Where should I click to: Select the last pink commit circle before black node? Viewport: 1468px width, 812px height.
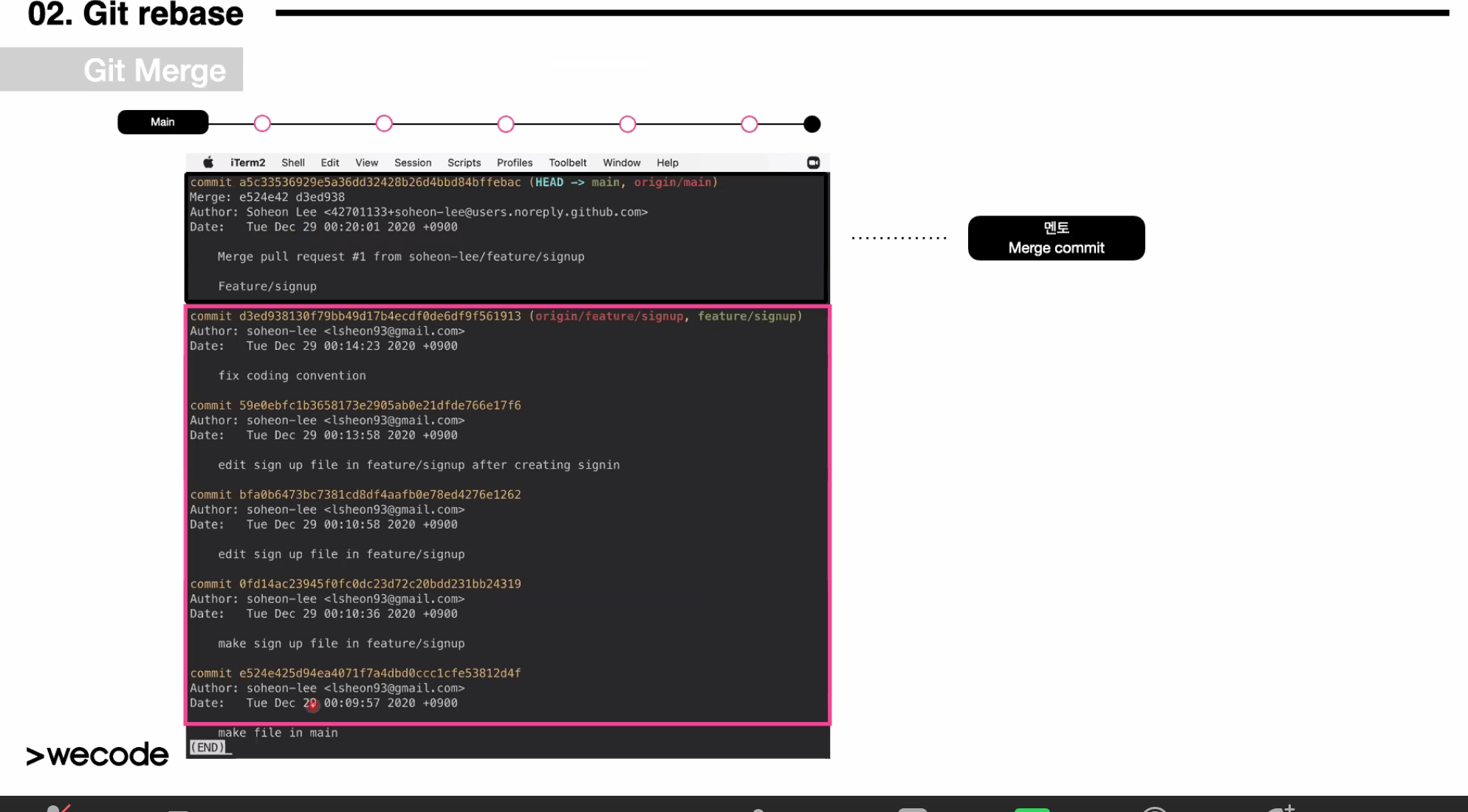click(x=750, y=124)
